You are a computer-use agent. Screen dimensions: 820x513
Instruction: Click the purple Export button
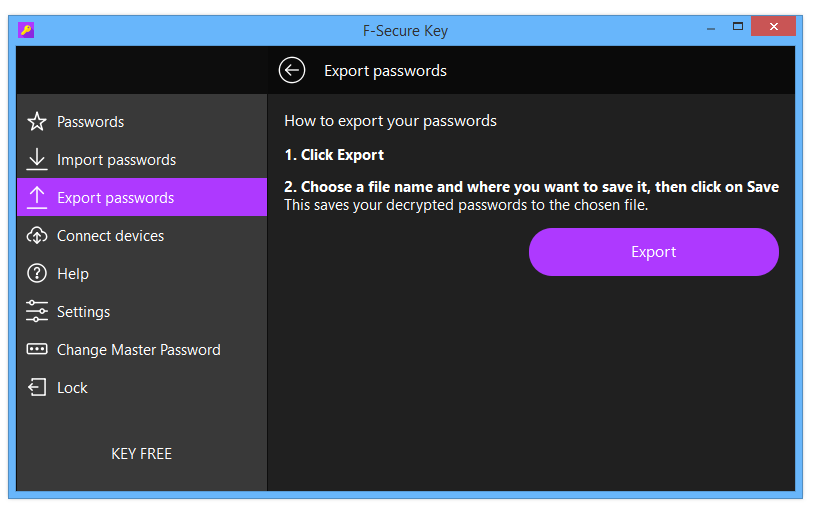(x=654, y=252)
